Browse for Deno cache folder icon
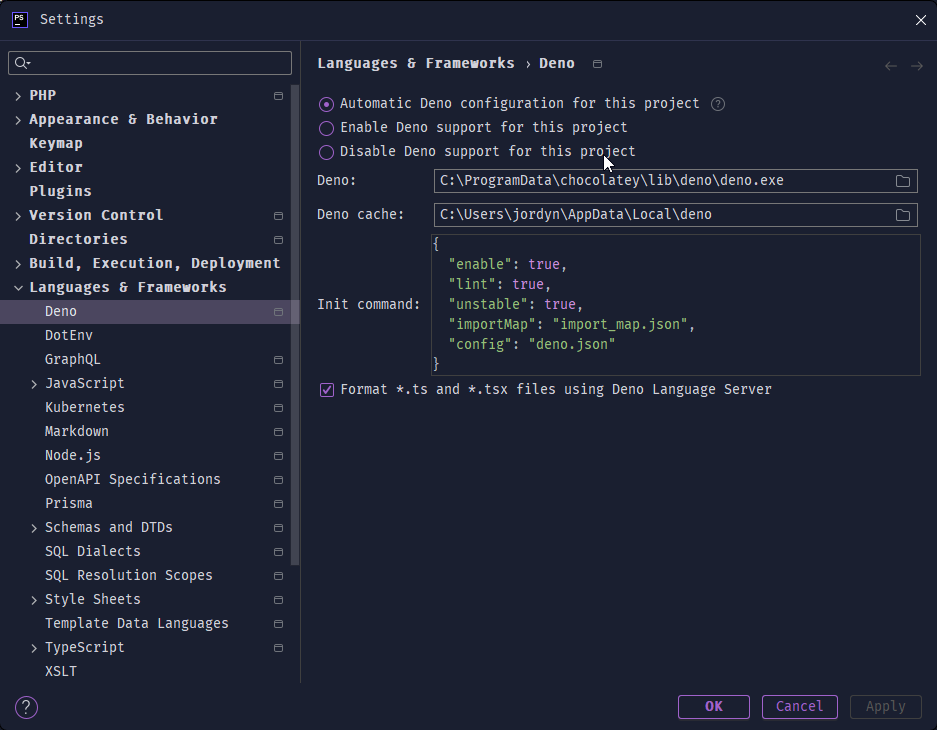 [902, 215]
